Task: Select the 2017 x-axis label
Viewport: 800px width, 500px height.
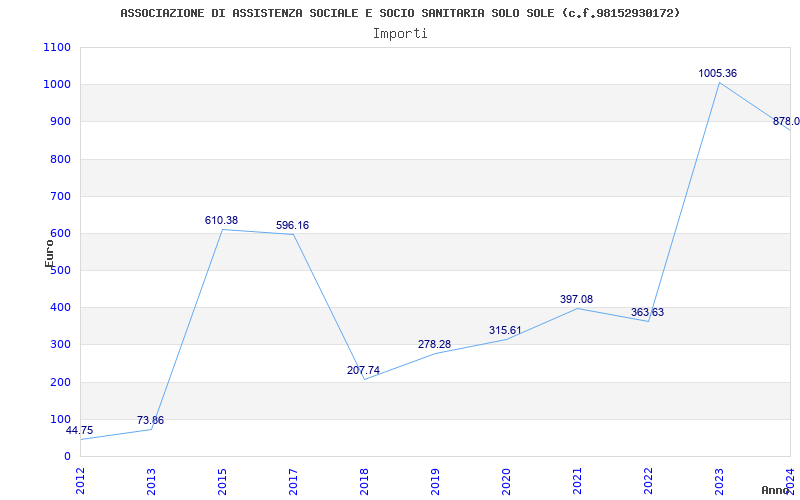Action: tap(293, 481)
